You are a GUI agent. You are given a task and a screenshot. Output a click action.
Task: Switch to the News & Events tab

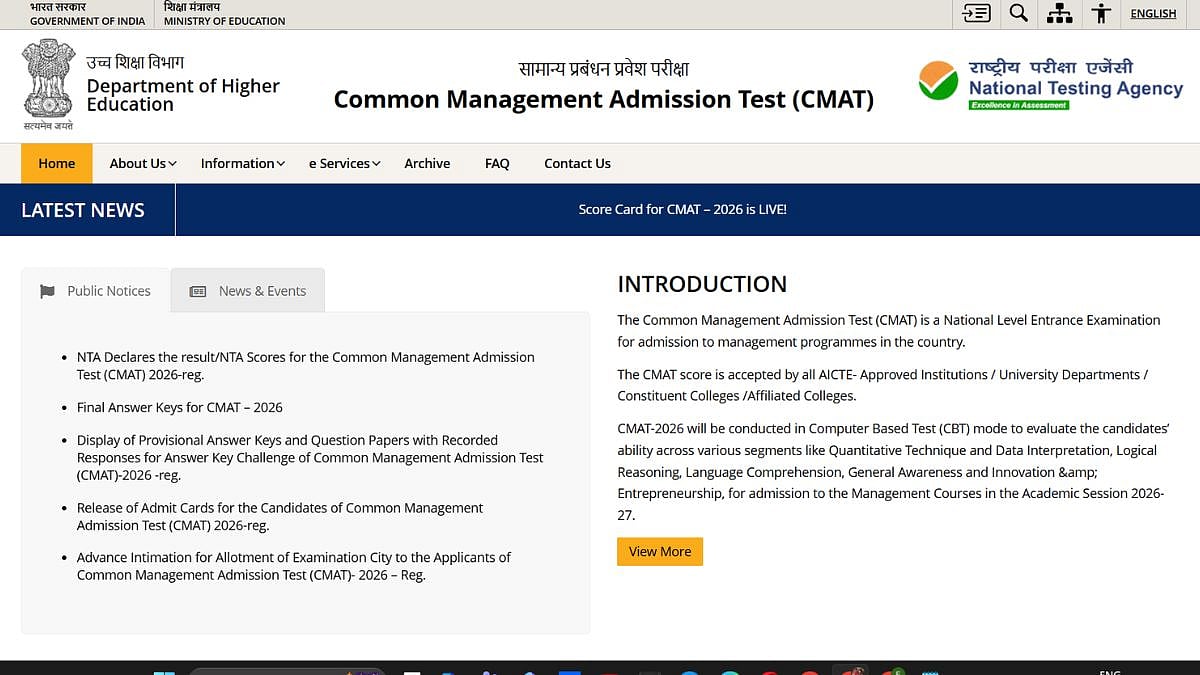[262, 290]
